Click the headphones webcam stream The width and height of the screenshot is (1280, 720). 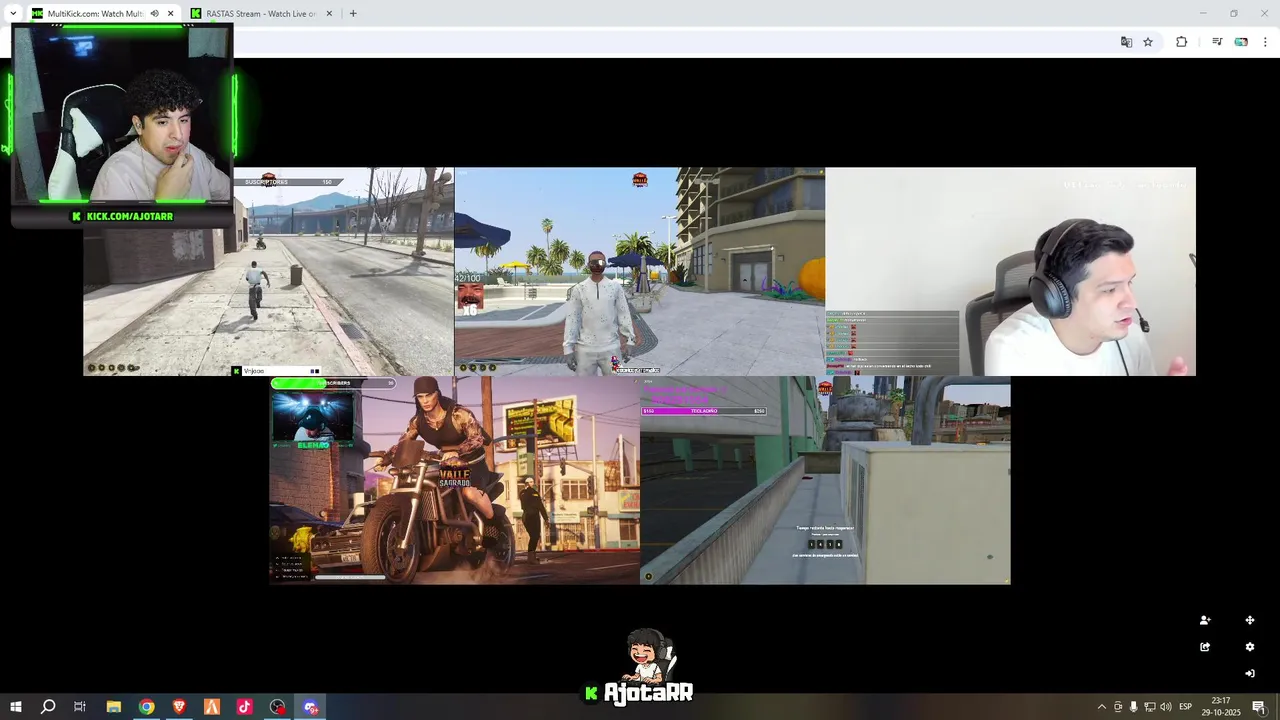tap(1010, 271)
